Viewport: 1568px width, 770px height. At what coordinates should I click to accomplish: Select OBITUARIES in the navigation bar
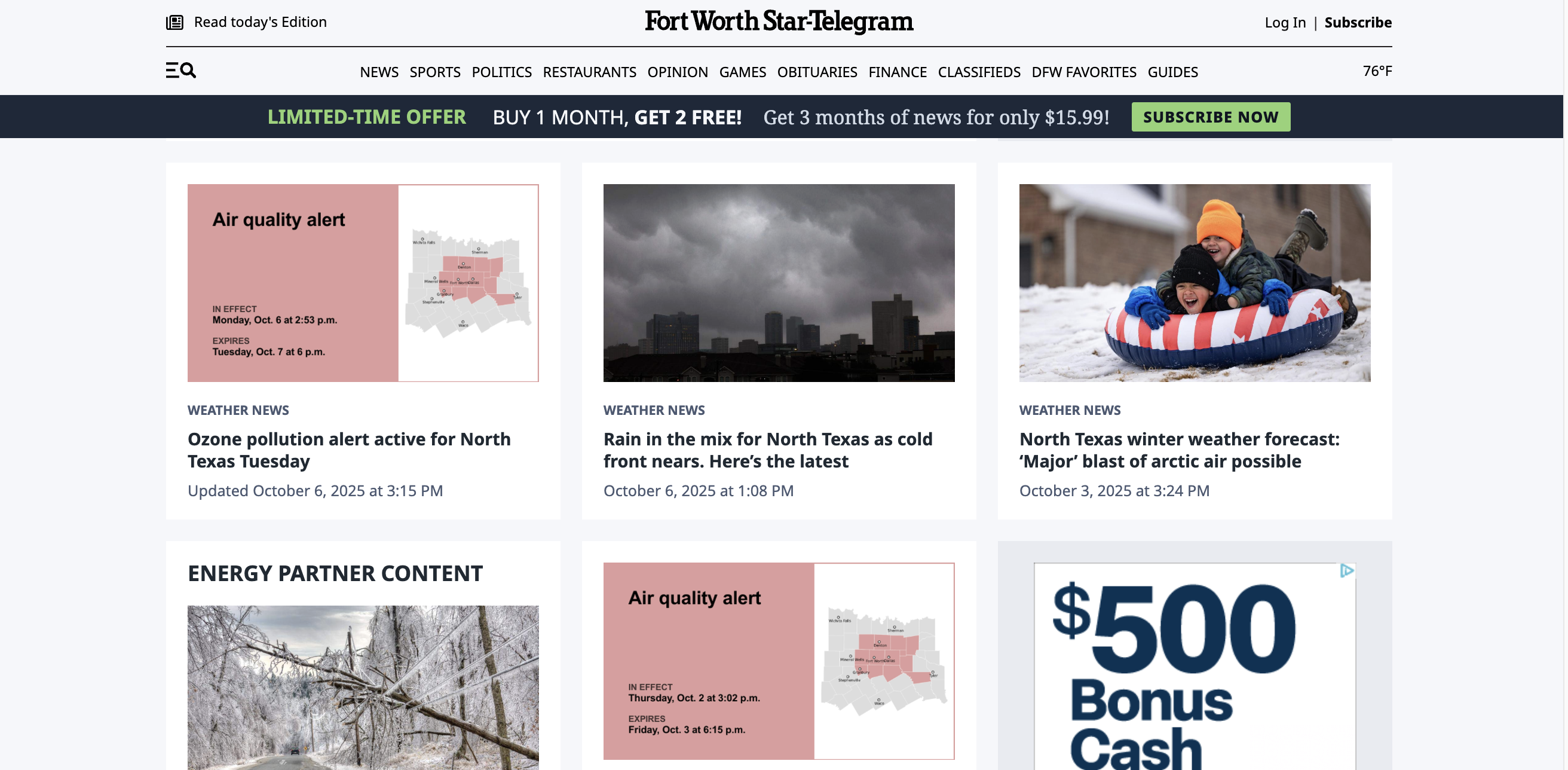click(816, 72)
